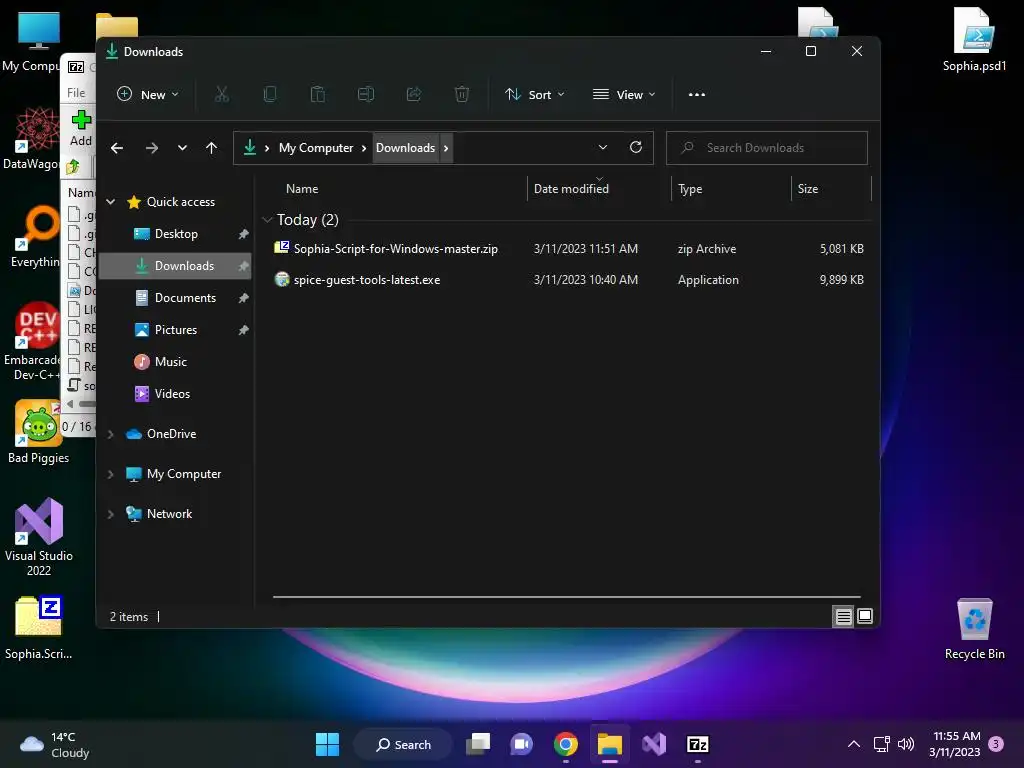The image size is (1024, 768).
Task: Open File menu in 7-Zip window
Action: [76, 93]
